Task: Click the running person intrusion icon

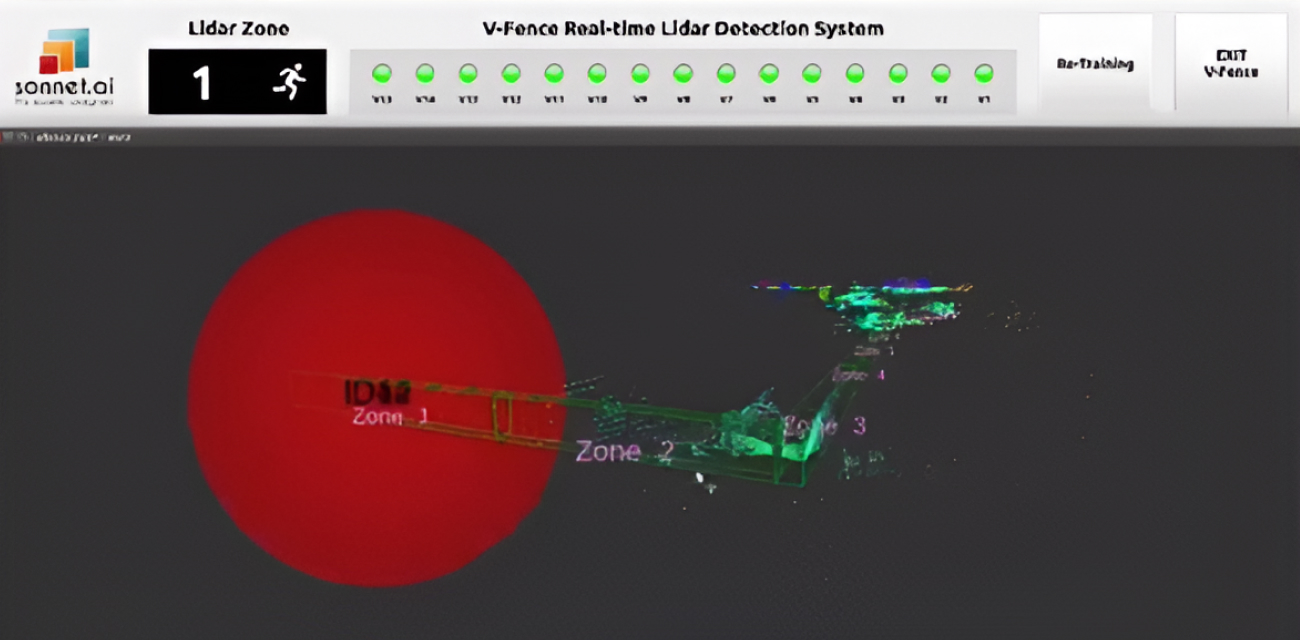Action: coord(288,81)
